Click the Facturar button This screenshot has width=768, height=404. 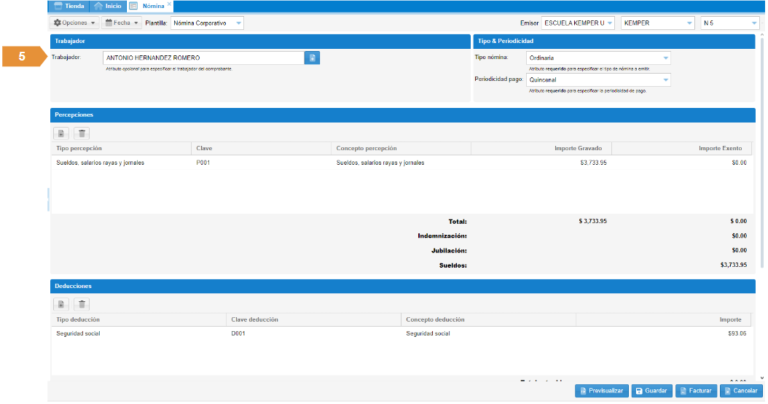coord(695,391)
